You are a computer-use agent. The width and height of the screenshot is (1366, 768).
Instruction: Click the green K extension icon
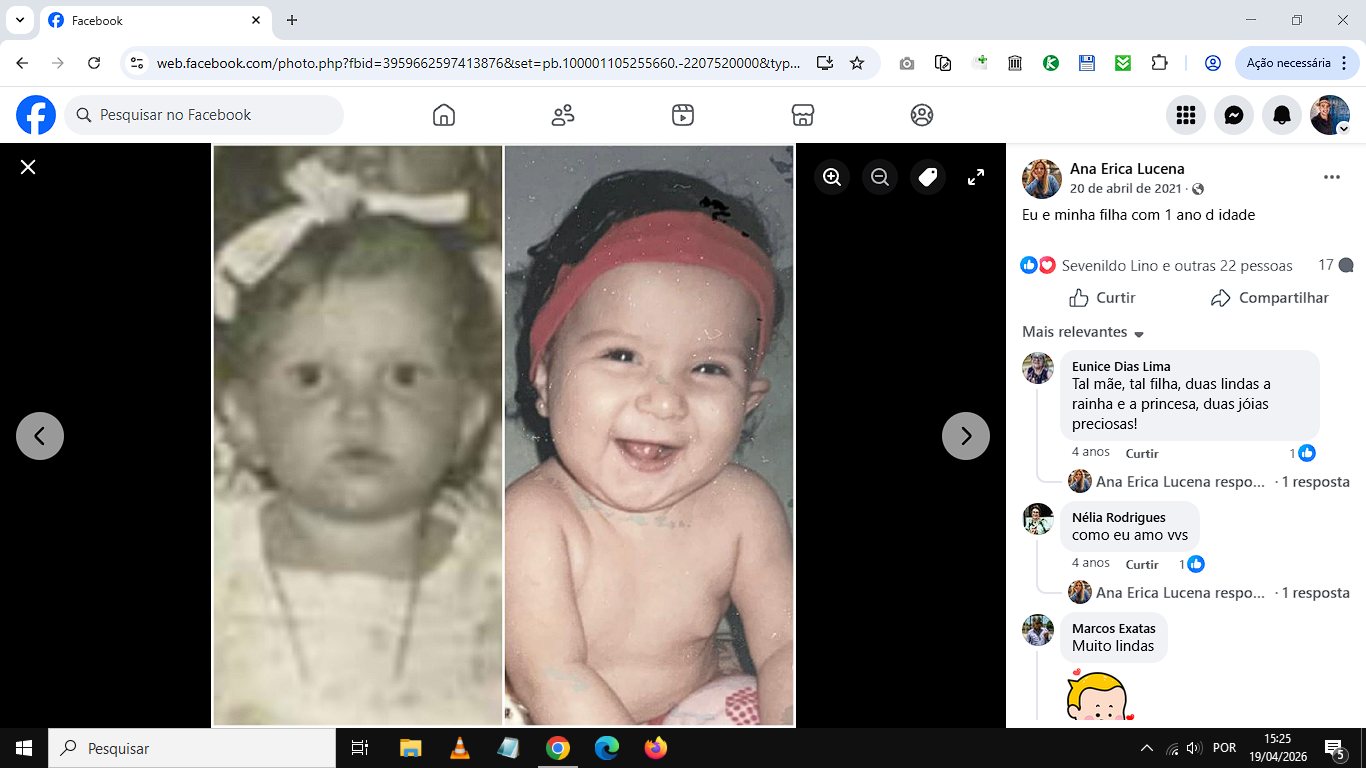(1051, 63)
